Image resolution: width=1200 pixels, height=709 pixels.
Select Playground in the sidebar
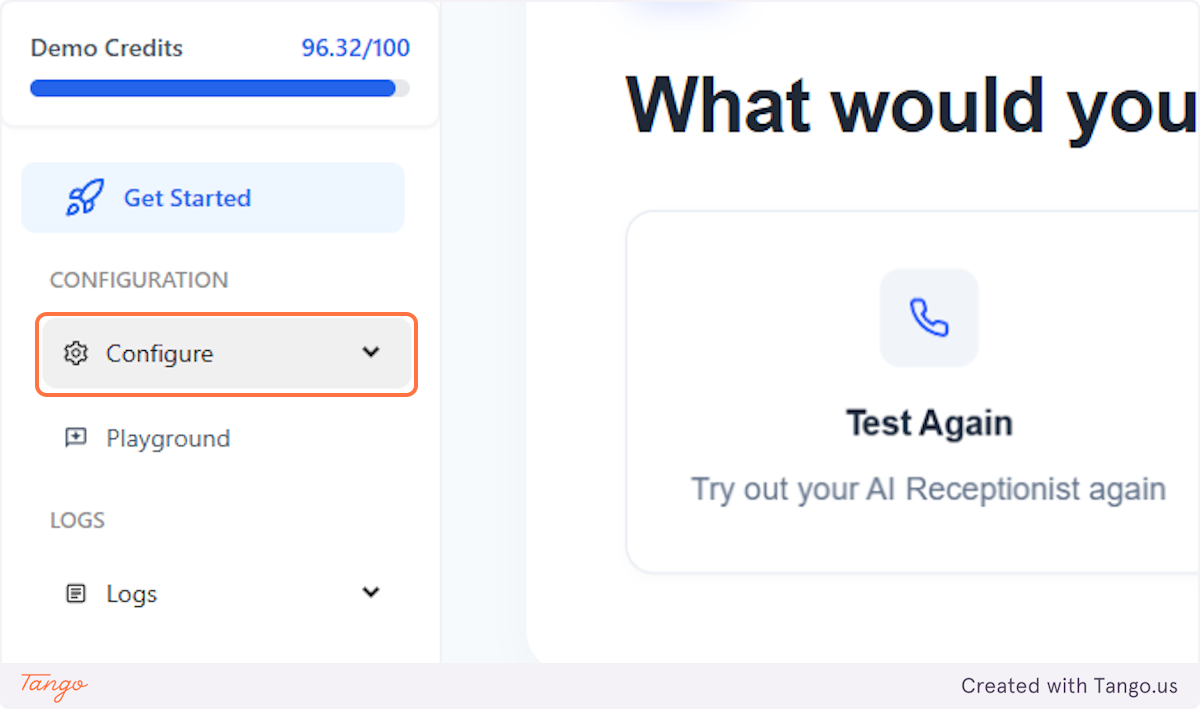tap(167, 437)
